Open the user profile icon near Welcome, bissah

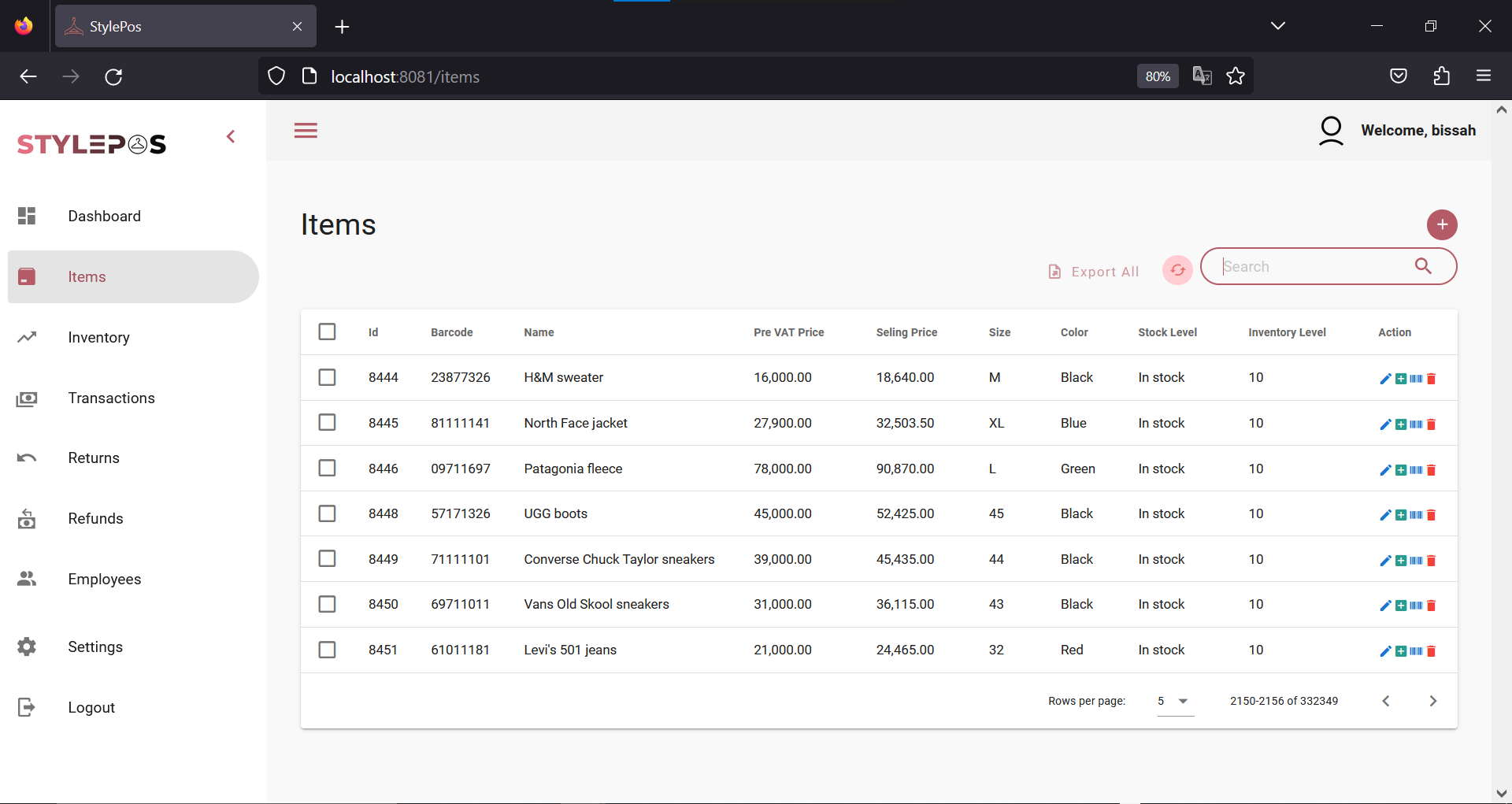click(x=1331, y=131)
